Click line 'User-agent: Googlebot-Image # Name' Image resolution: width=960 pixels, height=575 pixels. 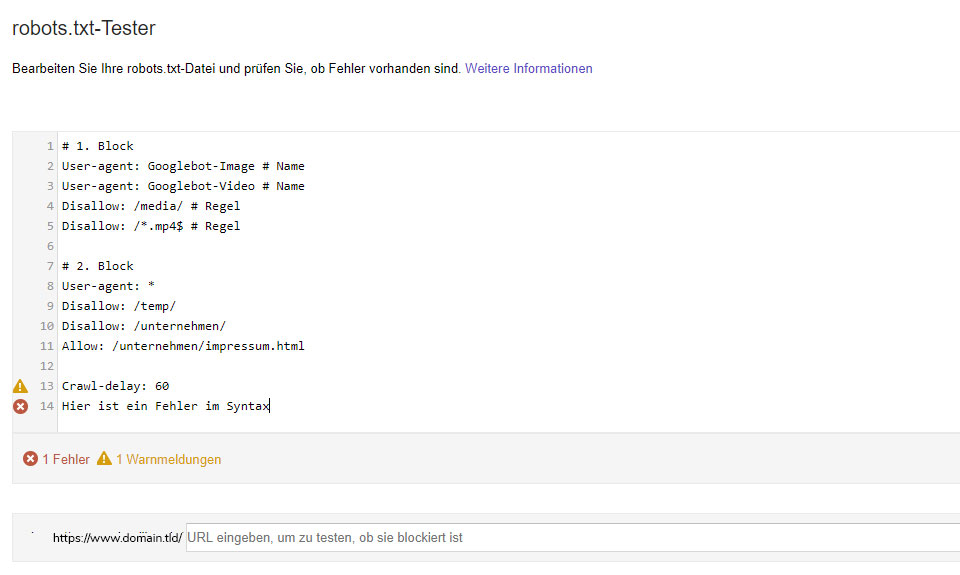183,166
